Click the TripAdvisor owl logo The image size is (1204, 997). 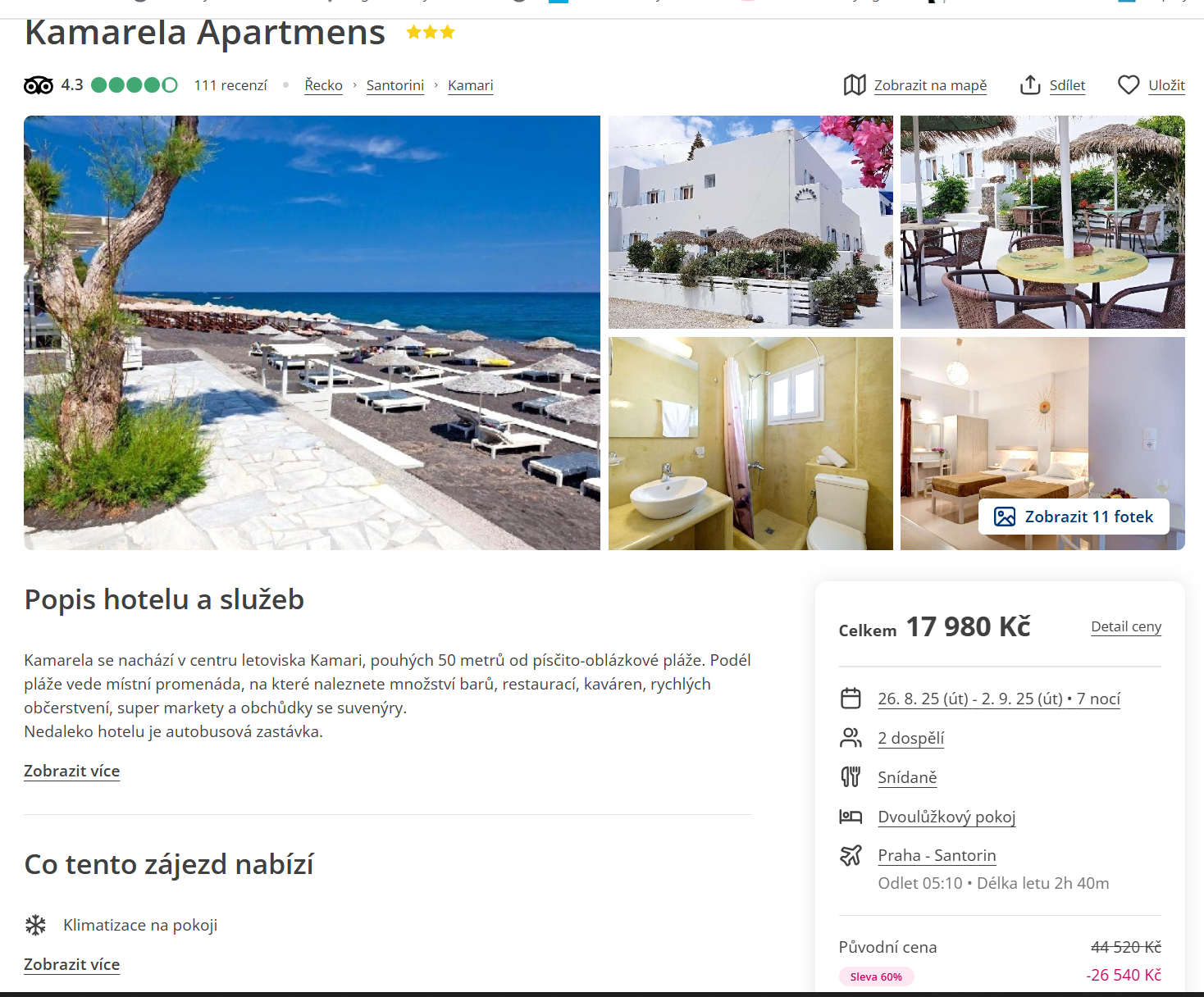point(39,85)
